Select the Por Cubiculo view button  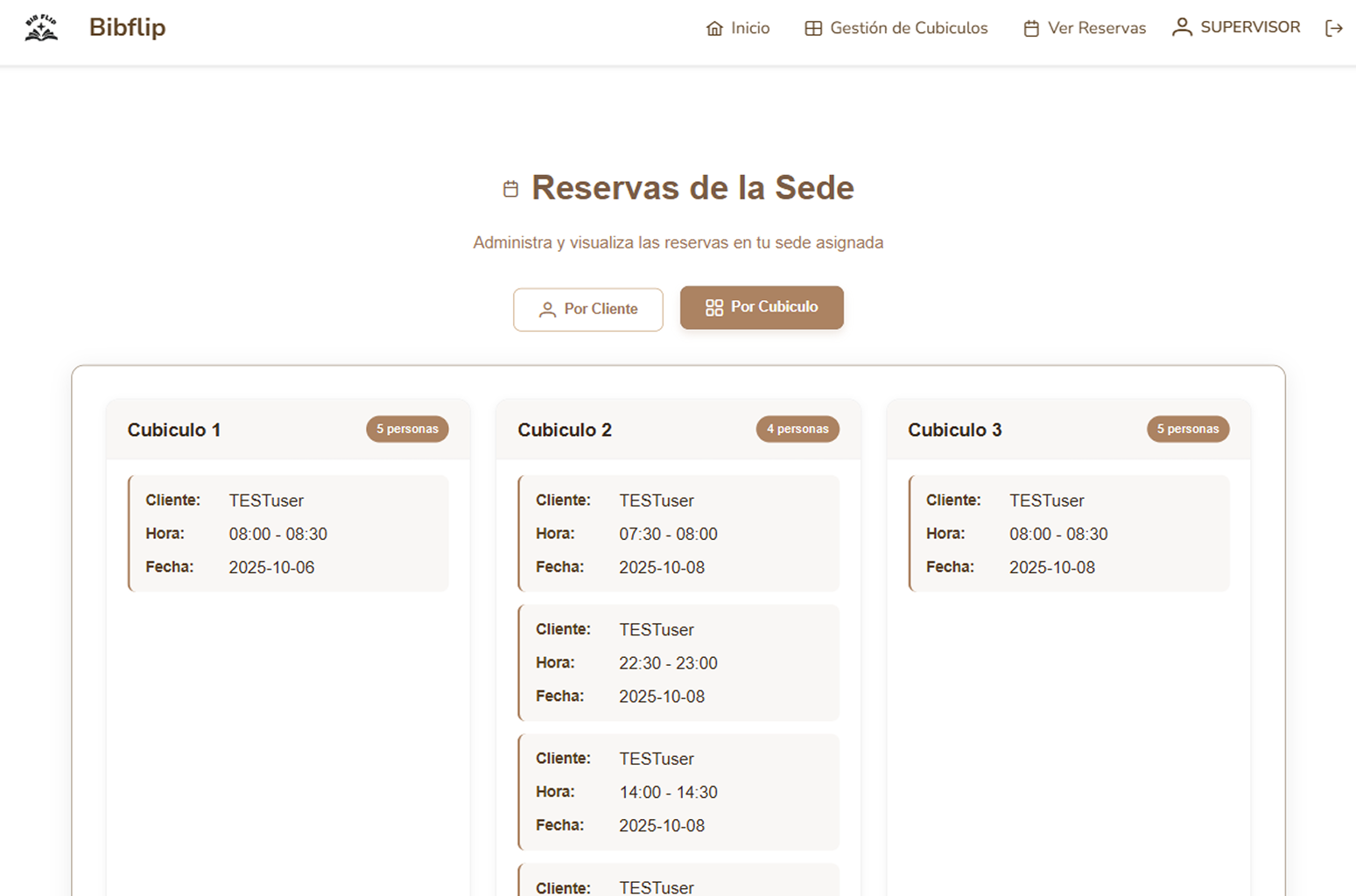tap(762, 307)
